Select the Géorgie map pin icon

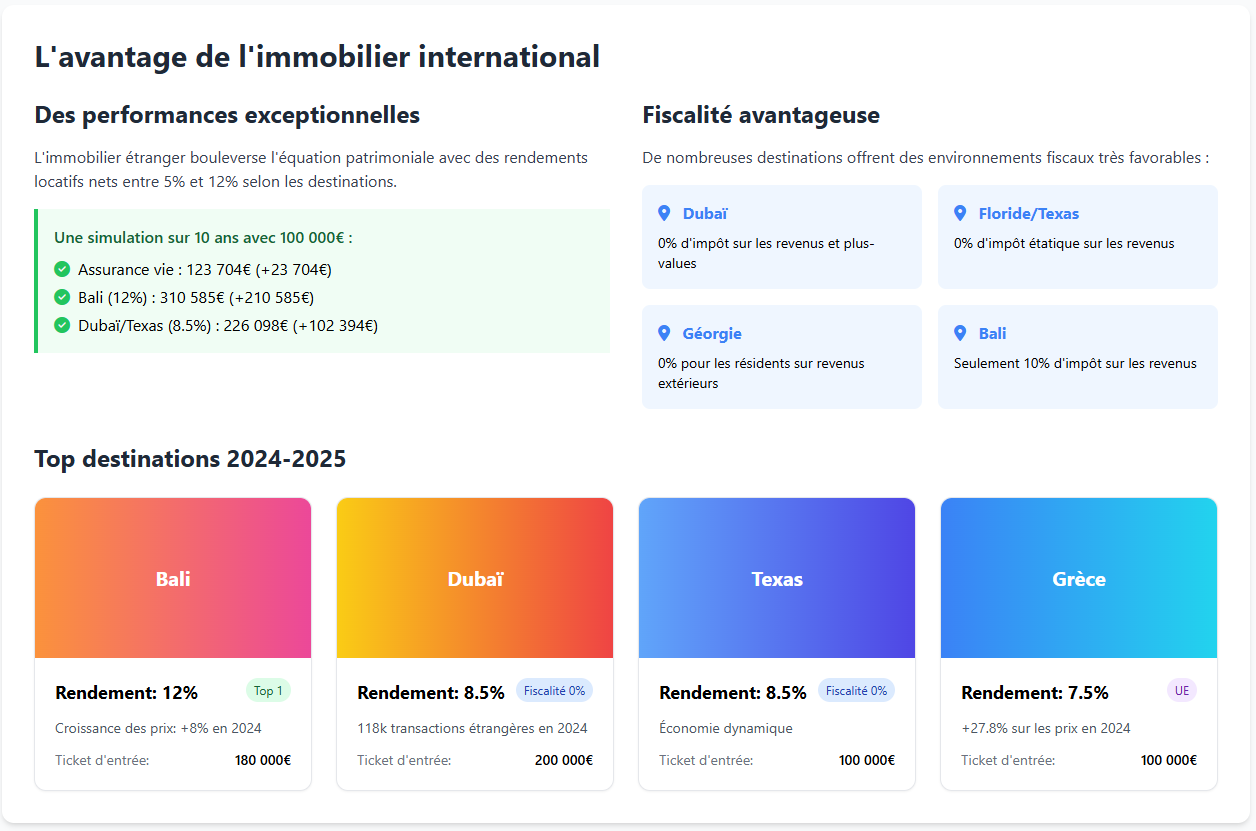[x=664, y=332]
